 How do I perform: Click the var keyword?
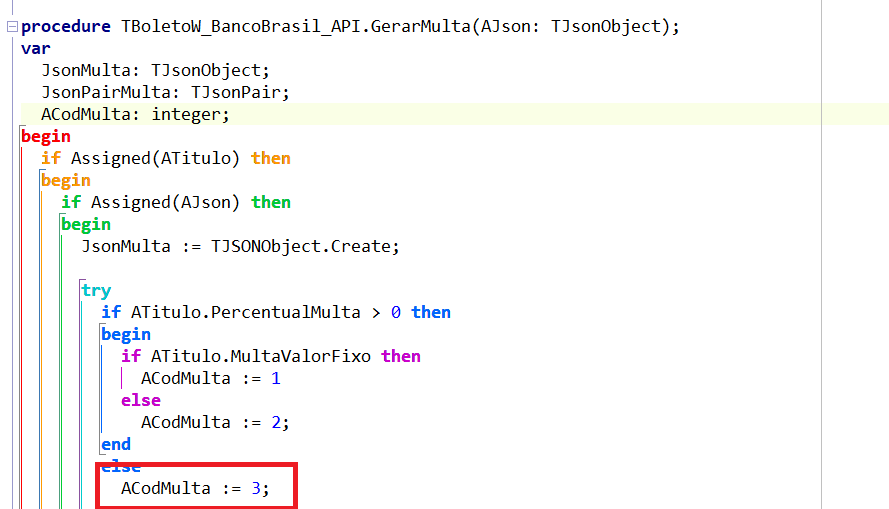point(36,49)
